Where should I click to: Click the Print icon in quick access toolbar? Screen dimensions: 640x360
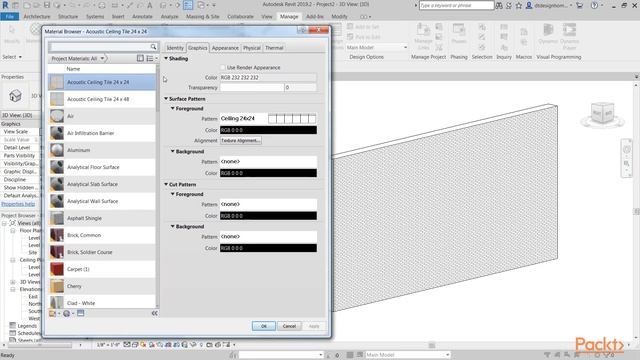tap(102, 5)
